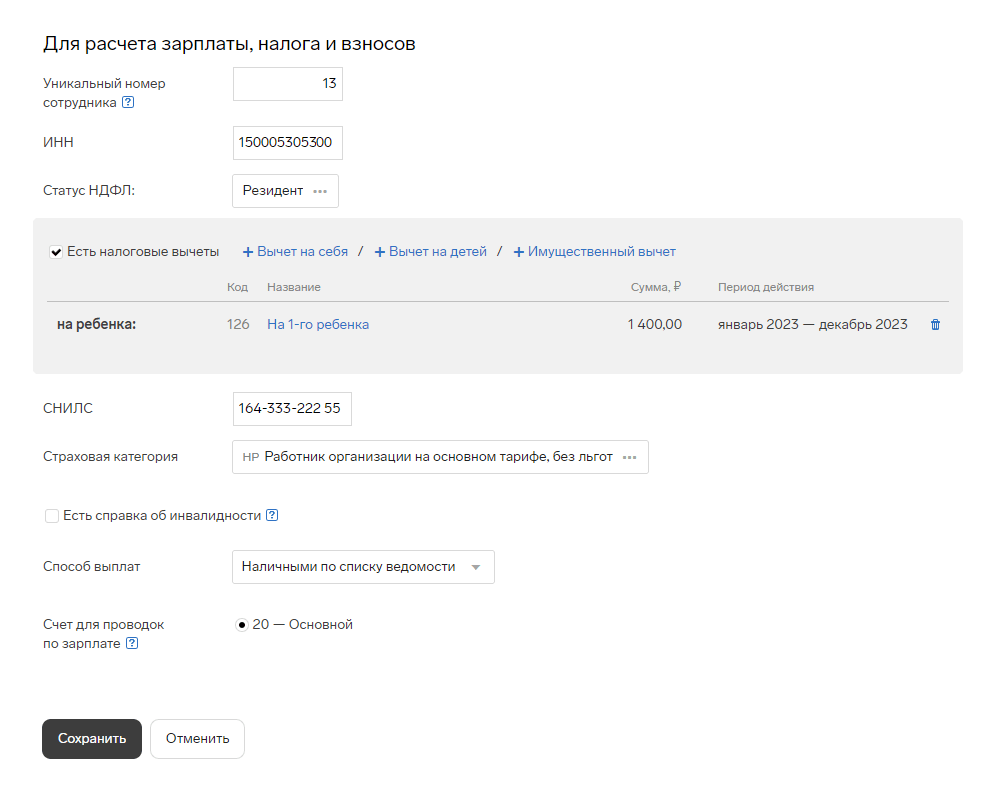Open the three-dots menu in insurance category field
This screenshot has width=1003, height=788.
[629, 457]
